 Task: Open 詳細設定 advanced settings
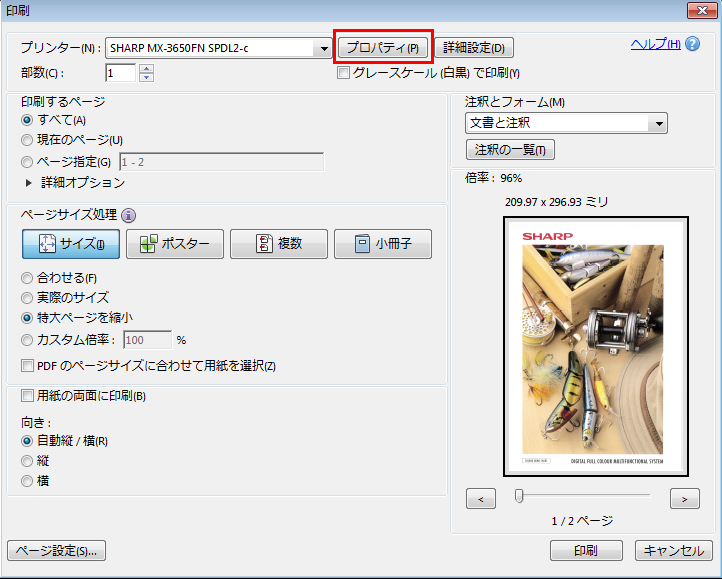pyautogui.click(x=474, y=47)
